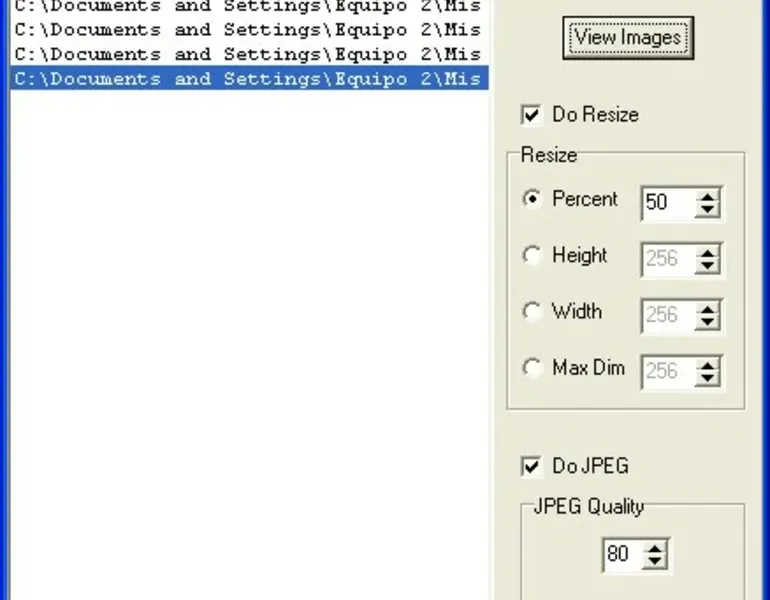Decrease the Percent value with down arrow
Screen dimensions: 770x600
(x=708, y=209)
